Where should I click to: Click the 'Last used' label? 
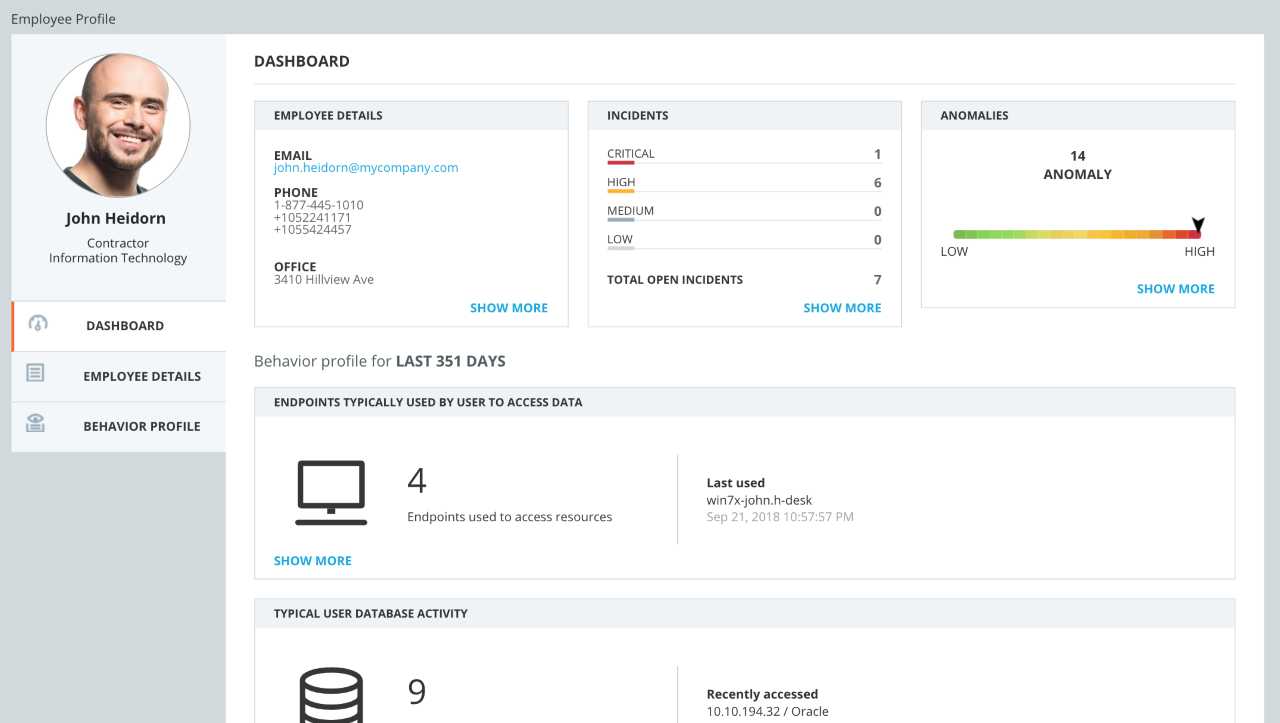(736, 483)
